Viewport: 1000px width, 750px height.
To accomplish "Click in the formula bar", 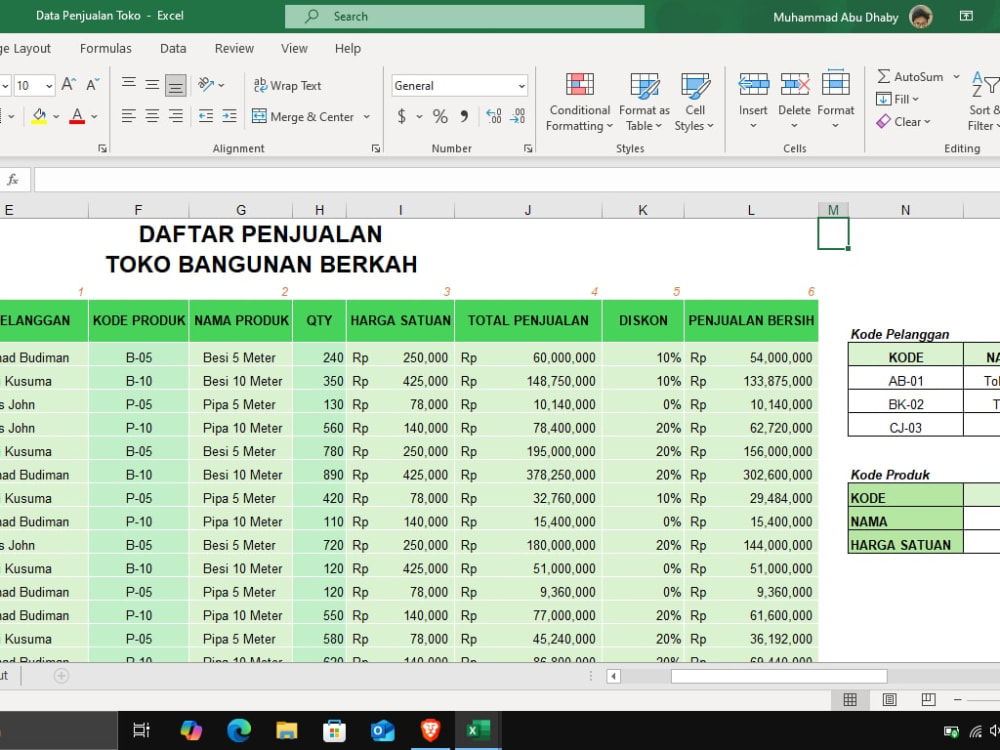I will [517, 180].
